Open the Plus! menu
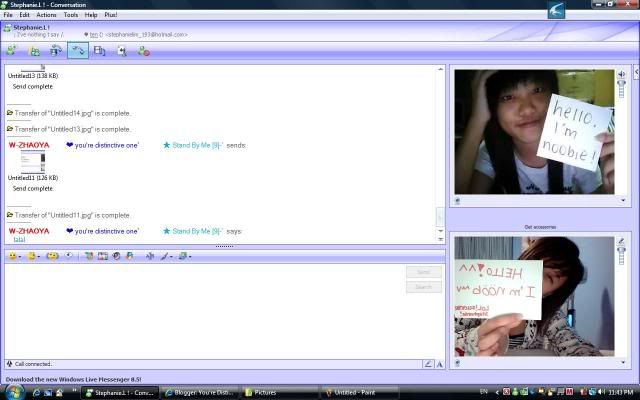Image resolution: width=640 pixels, height=400 pixels. (111, 15)
